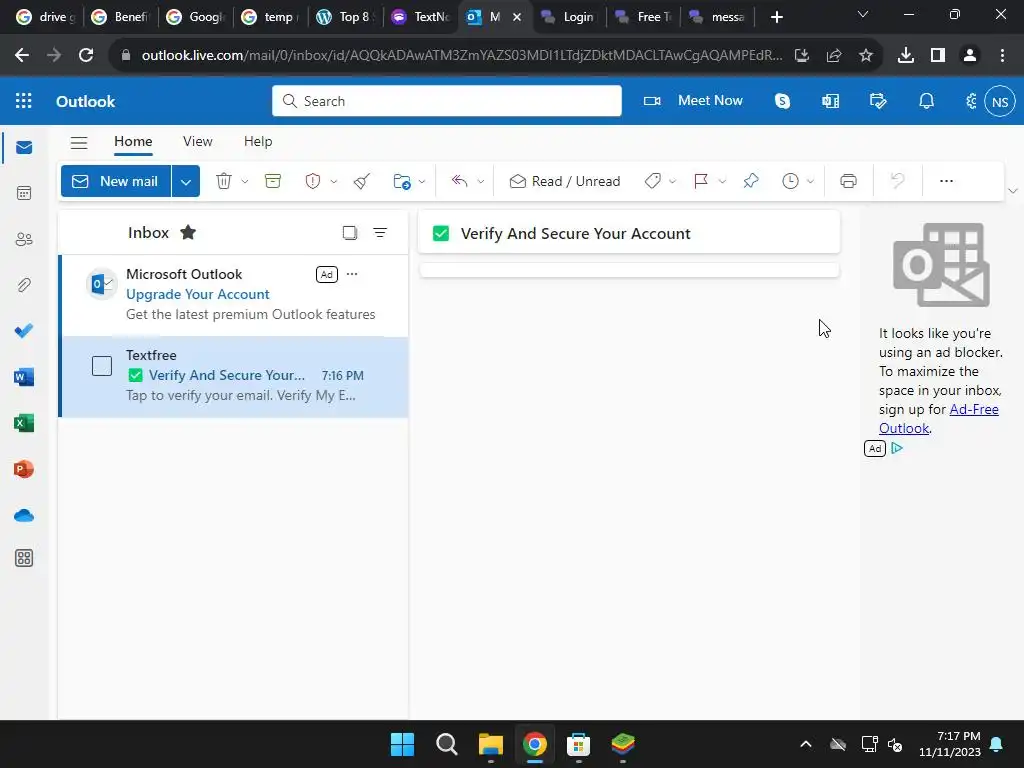Compose with the New mail button
Image resolution: width=1024 pixels, height=768 pixels.
click(x=116, y=182)
